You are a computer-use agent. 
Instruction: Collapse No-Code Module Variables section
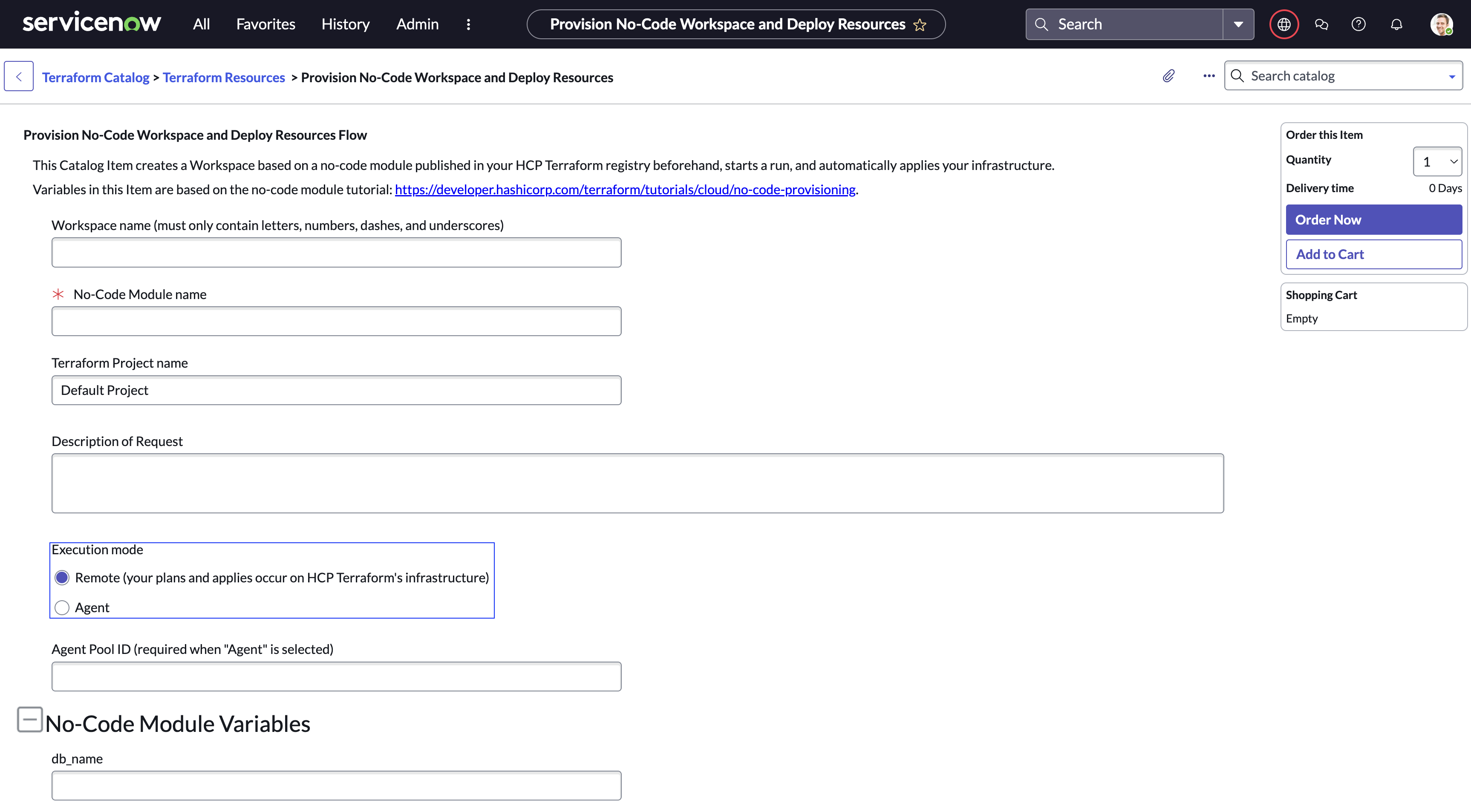[x=30, y=720]
